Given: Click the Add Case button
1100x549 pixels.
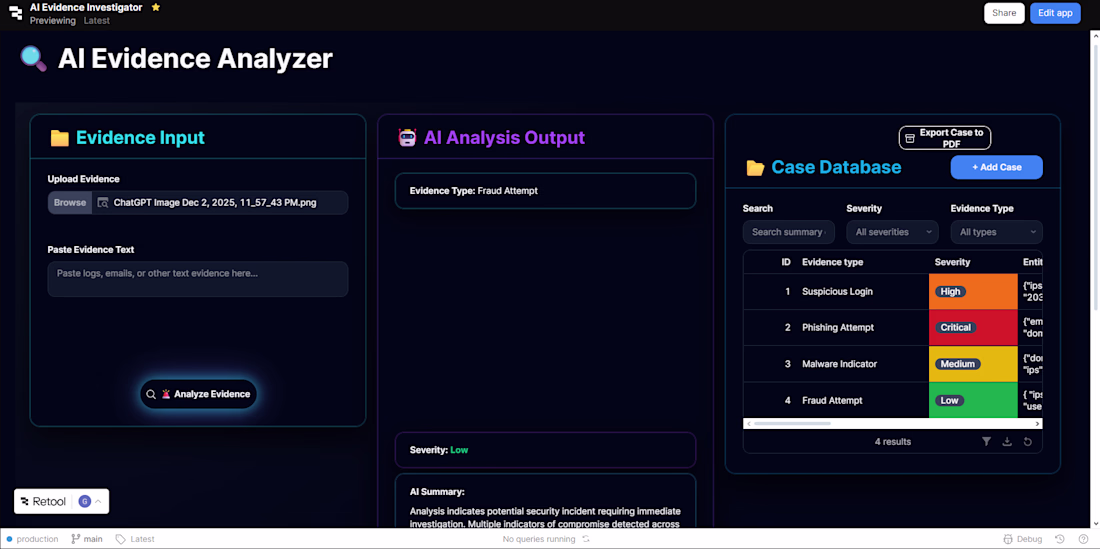Looking at the screenshot, I should (996, 168).
